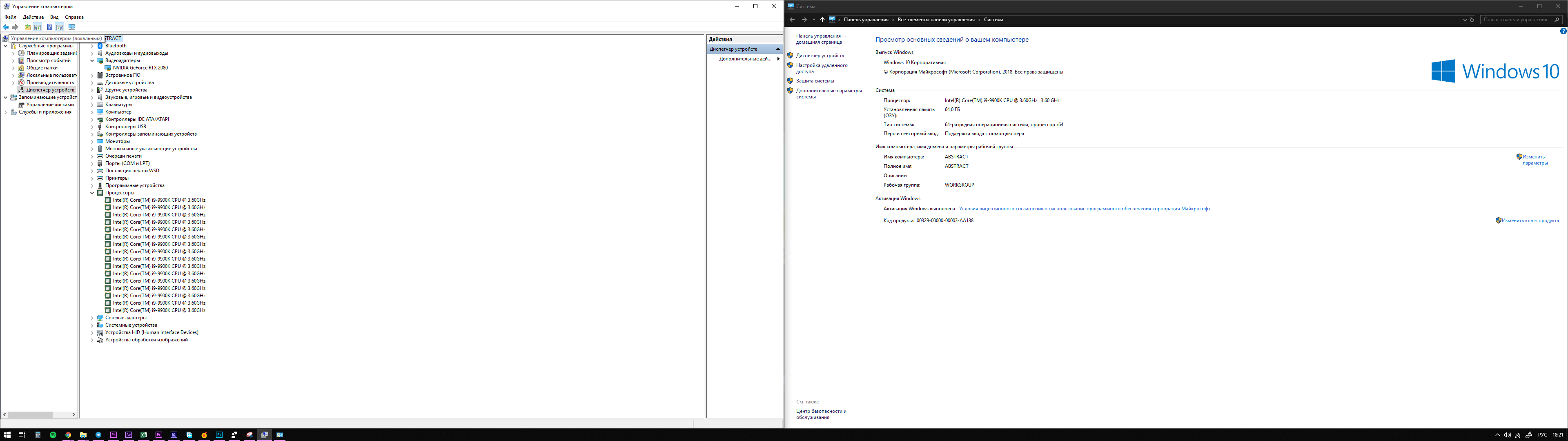Open Диспетчер устройств link in System window

click(820, 56)
